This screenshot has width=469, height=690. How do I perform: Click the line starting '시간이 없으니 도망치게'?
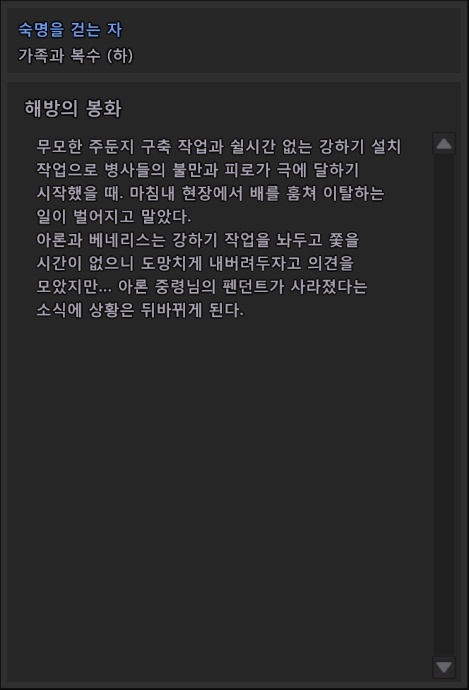[x=195, y=263]
